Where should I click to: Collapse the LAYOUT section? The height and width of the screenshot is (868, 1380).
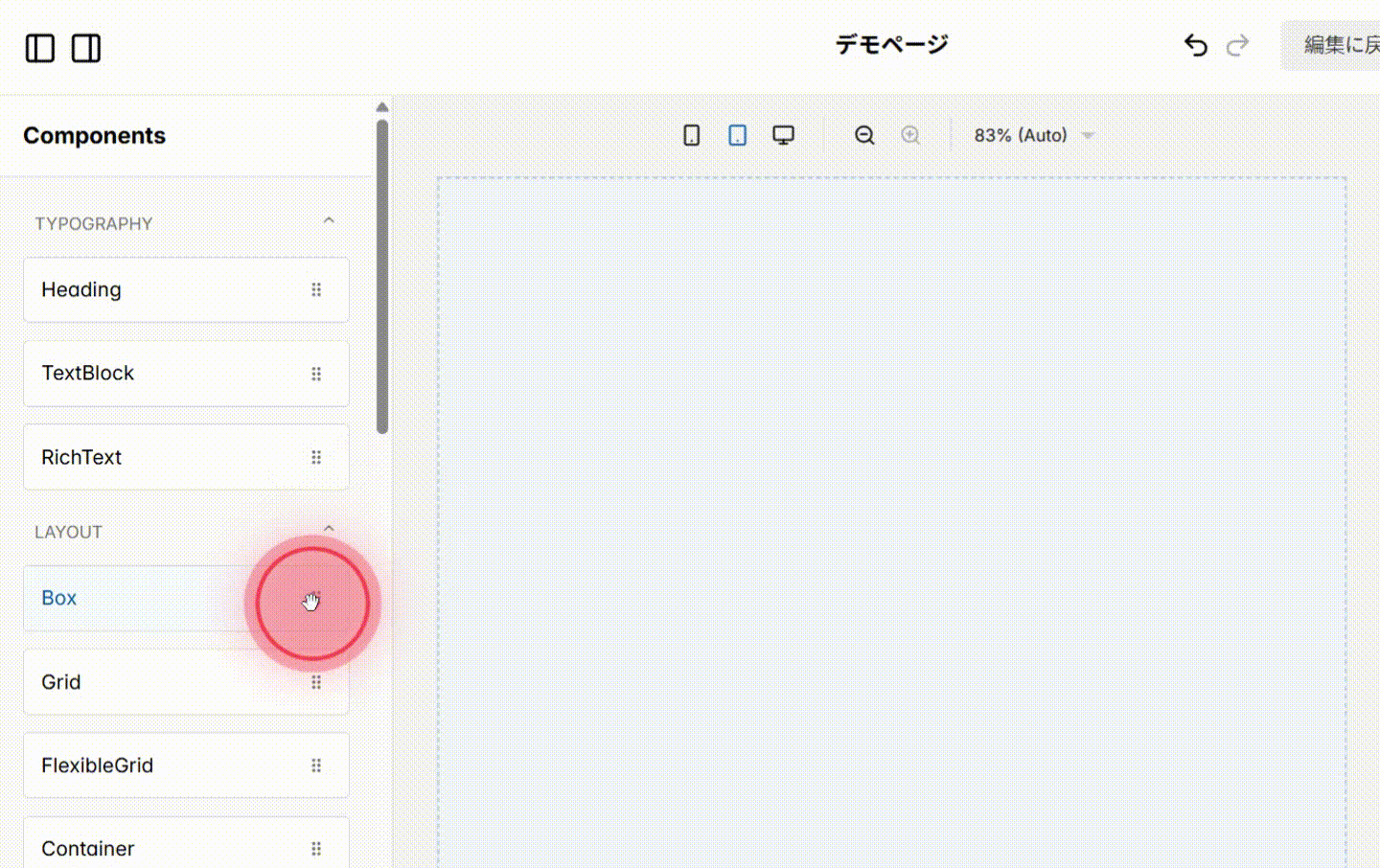click(329, 528)
